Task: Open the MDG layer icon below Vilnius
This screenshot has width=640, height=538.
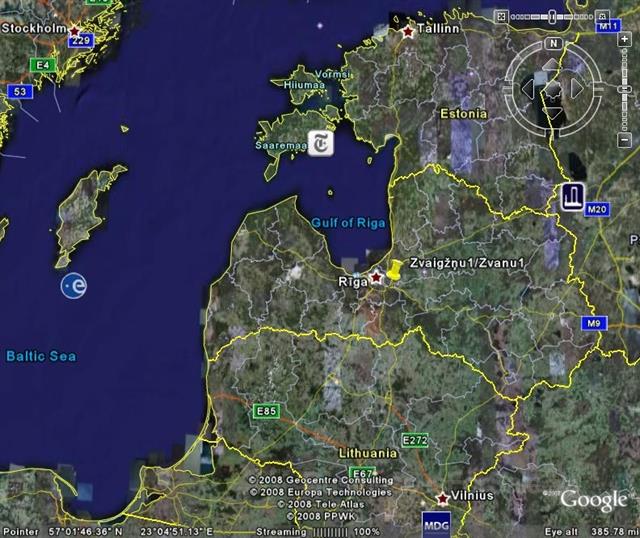Action: pos(436,523)
